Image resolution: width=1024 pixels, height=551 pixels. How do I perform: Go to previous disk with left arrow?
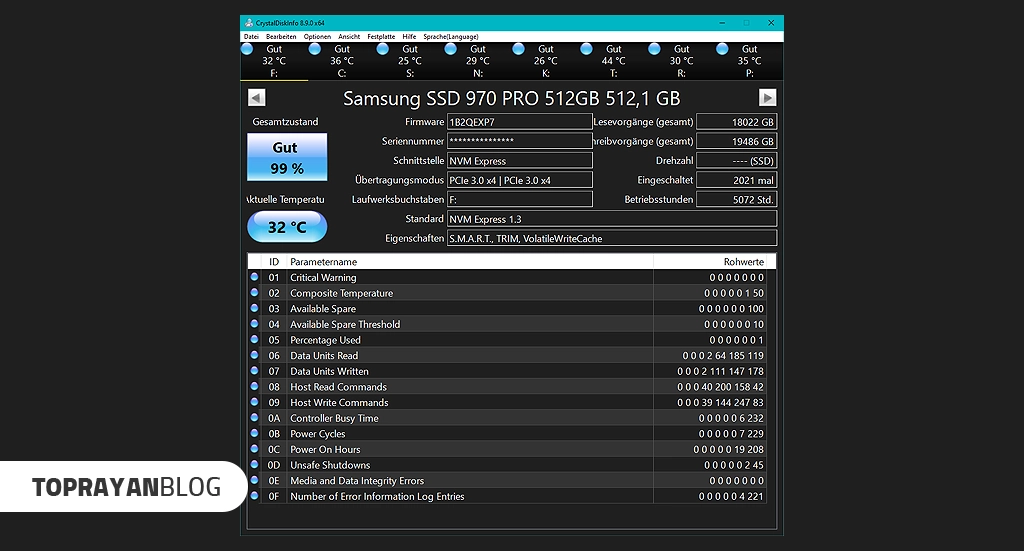(257, 98)
